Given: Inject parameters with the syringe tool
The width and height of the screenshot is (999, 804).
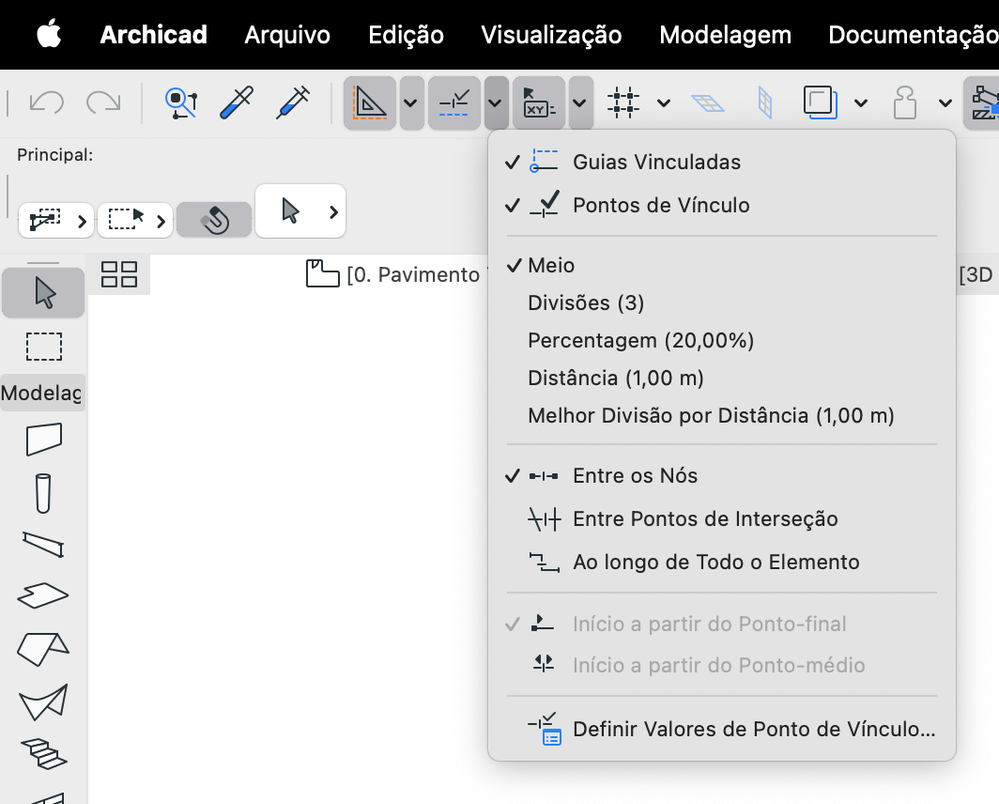Looking at the screenshot, I should tap(292, 103).
